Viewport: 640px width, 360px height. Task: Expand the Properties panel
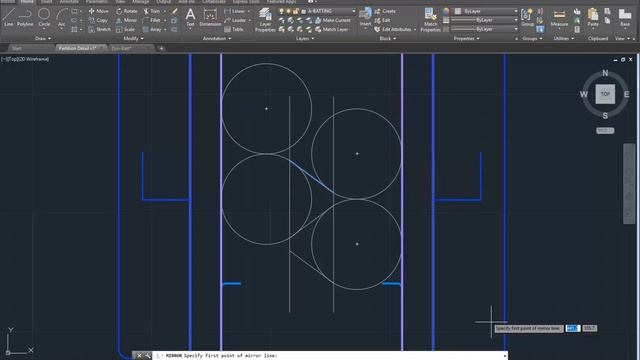467,38
